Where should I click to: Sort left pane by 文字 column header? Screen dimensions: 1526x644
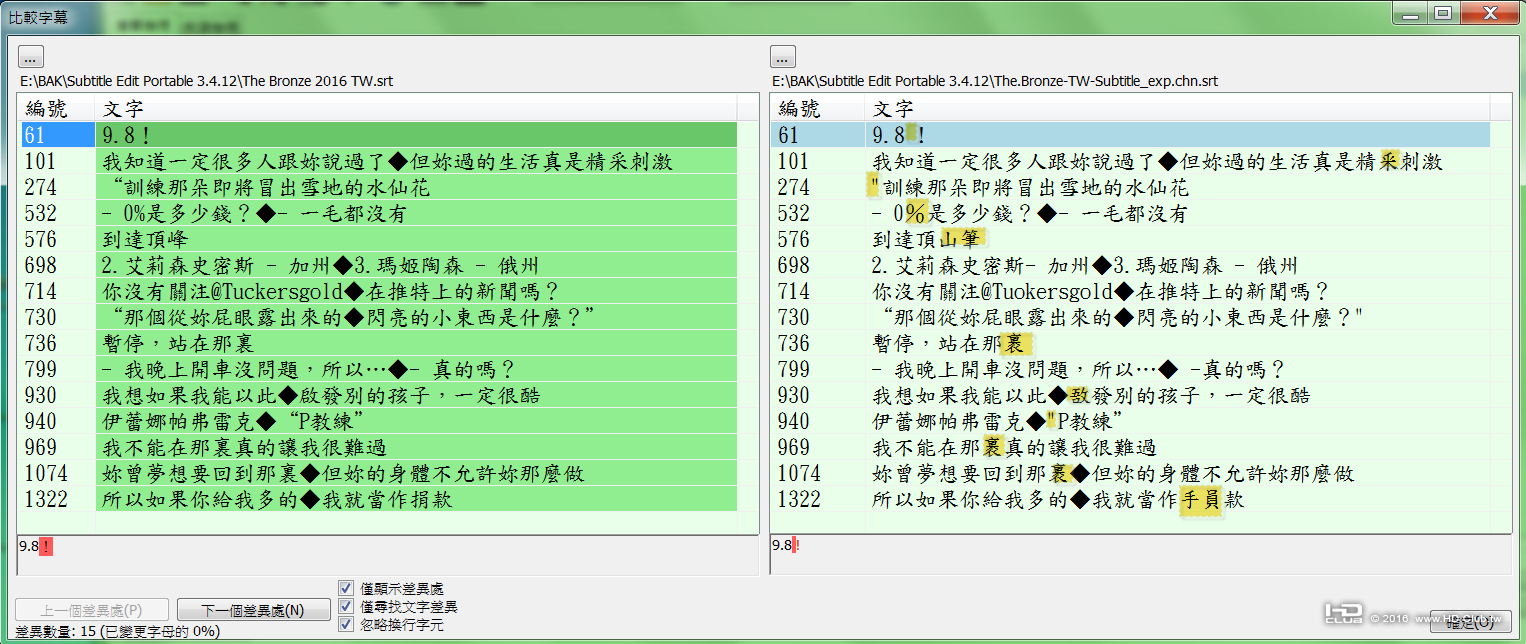coord(415,108)
